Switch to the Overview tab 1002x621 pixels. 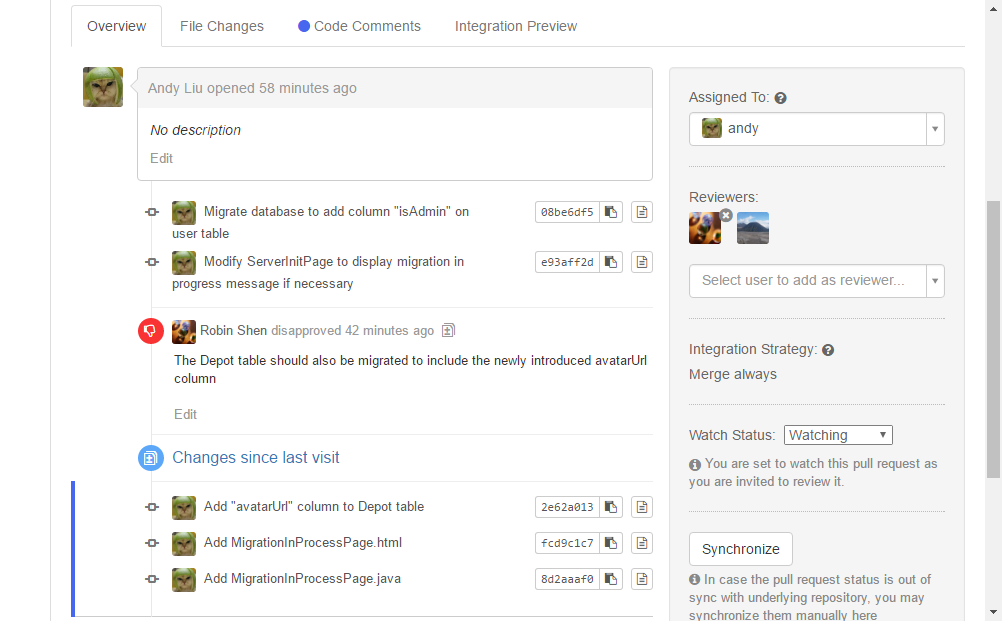(116, 26)
